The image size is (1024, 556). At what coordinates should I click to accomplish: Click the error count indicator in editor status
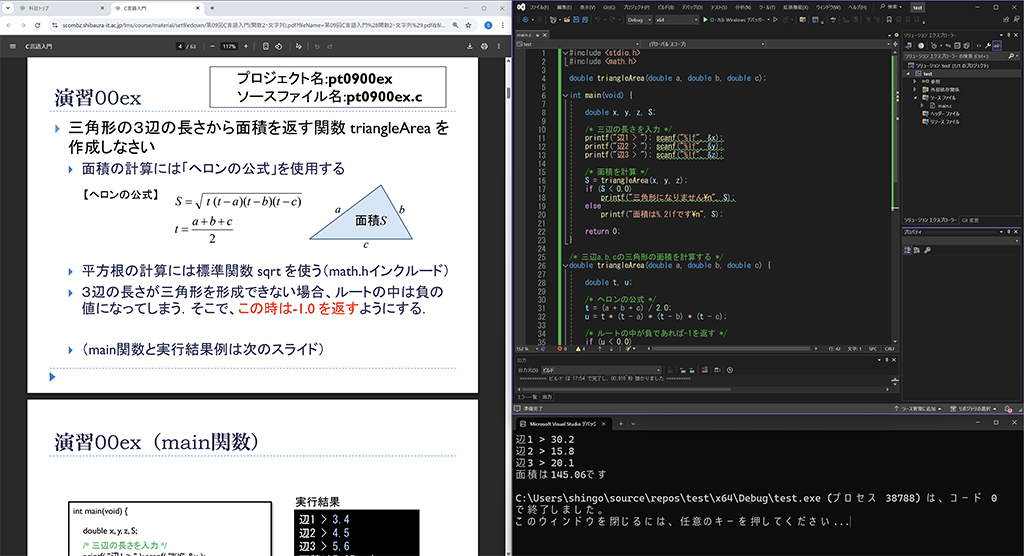[x=562, y=349]
